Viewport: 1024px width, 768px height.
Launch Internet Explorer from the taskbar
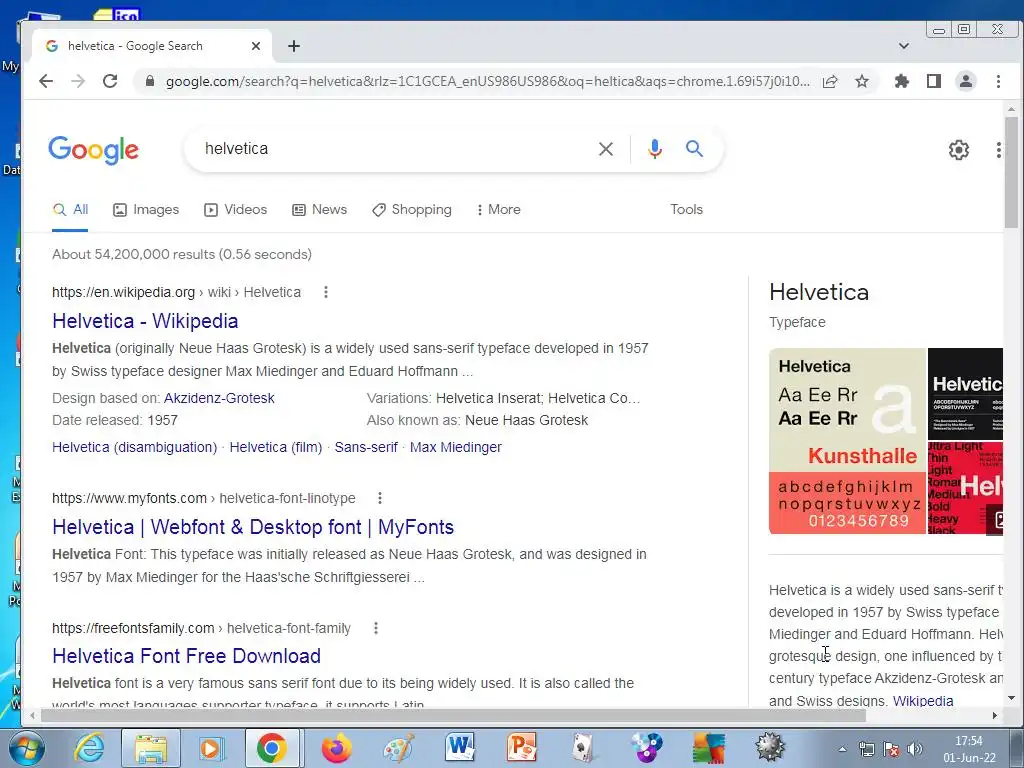click(89, 748)
